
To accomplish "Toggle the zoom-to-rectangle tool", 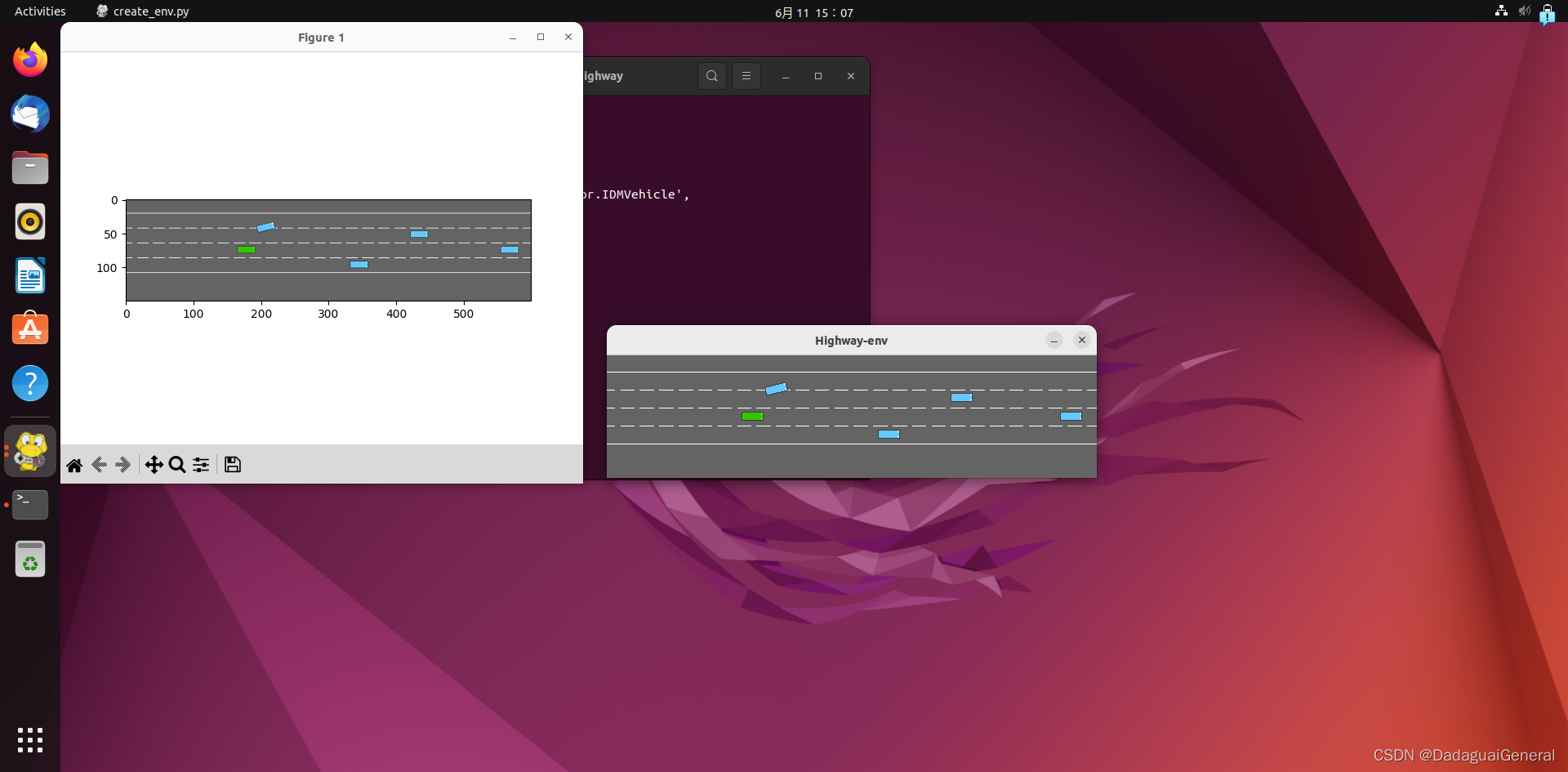I will [176, 464].
